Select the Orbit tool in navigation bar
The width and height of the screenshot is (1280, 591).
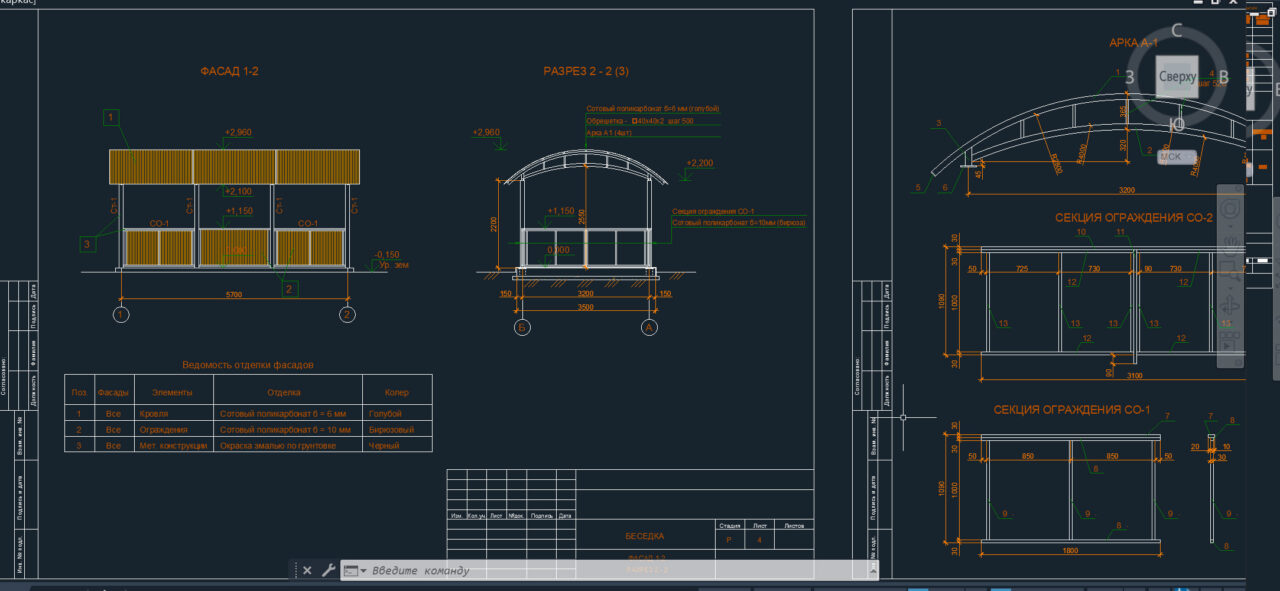1231,305
